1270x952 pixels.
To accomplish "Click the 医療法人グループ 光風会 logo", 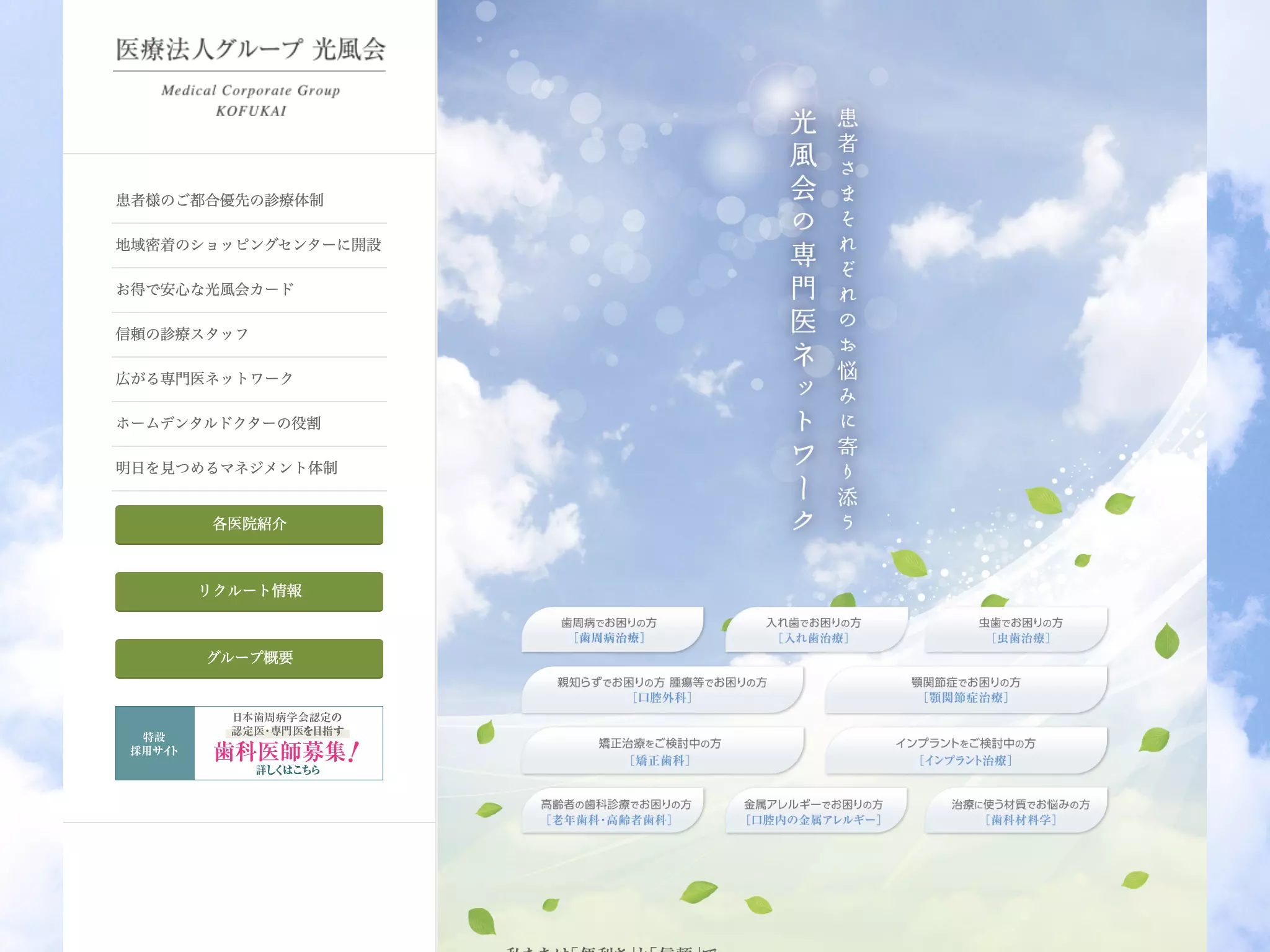I will click(x=249, y=76).
